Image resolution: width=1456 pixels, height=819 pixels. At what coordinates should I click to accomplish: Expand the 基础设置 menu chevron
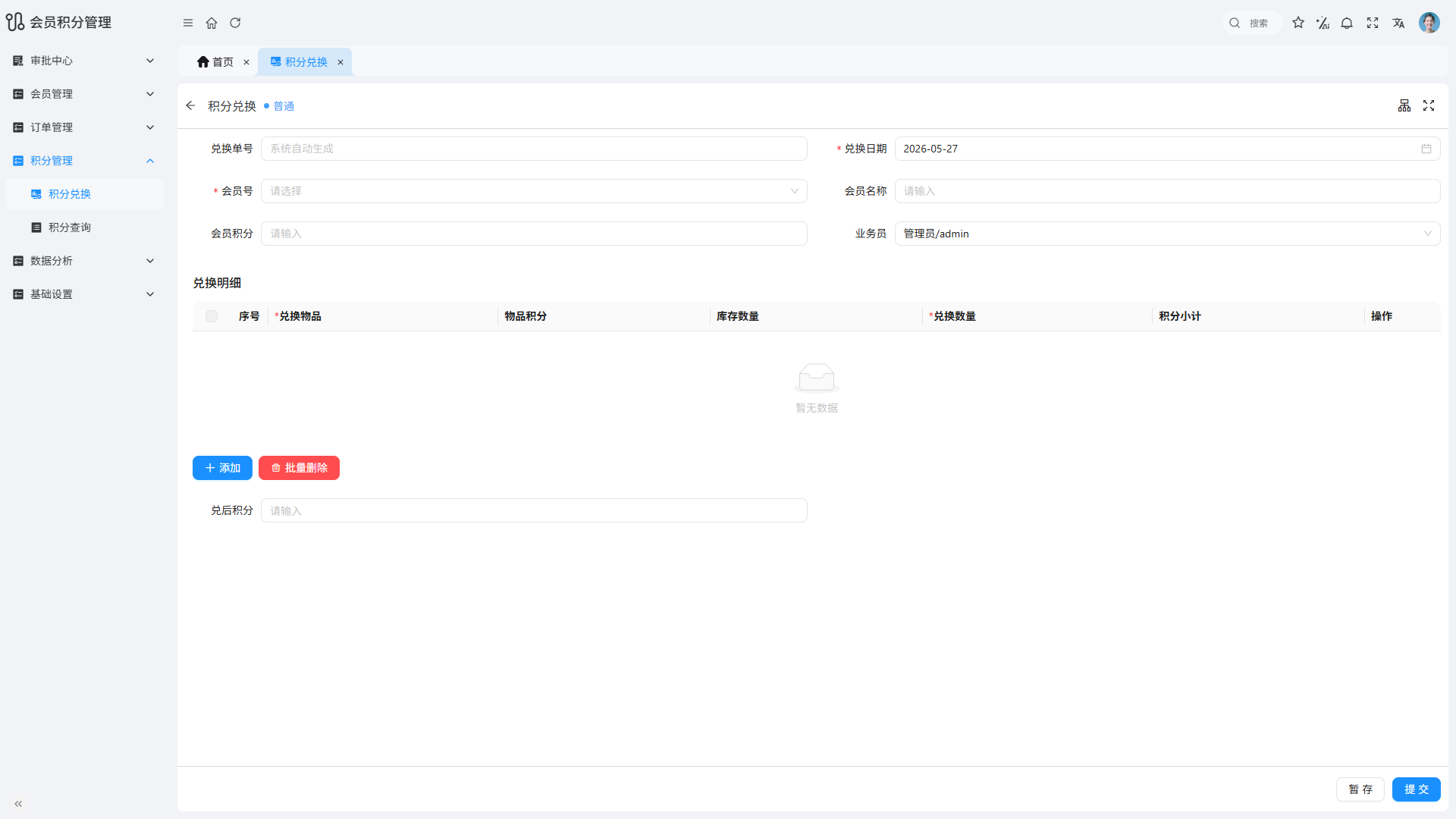pos(150,294)
